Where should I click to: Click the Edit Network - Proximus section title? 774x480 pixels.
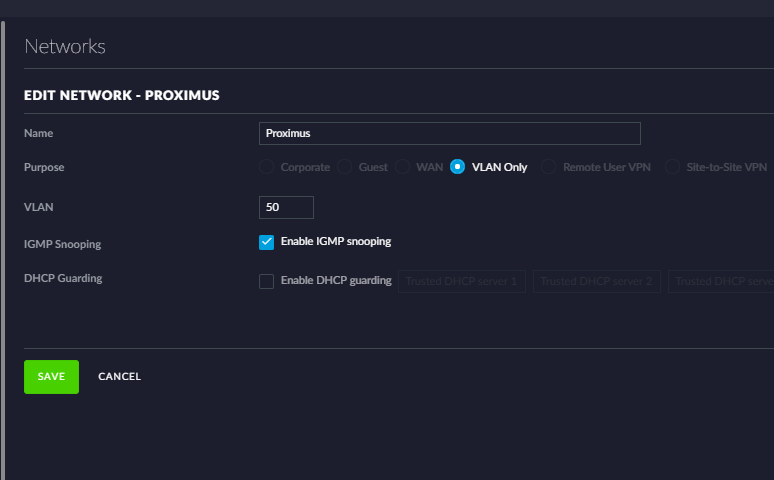click(x=121, y=96)
